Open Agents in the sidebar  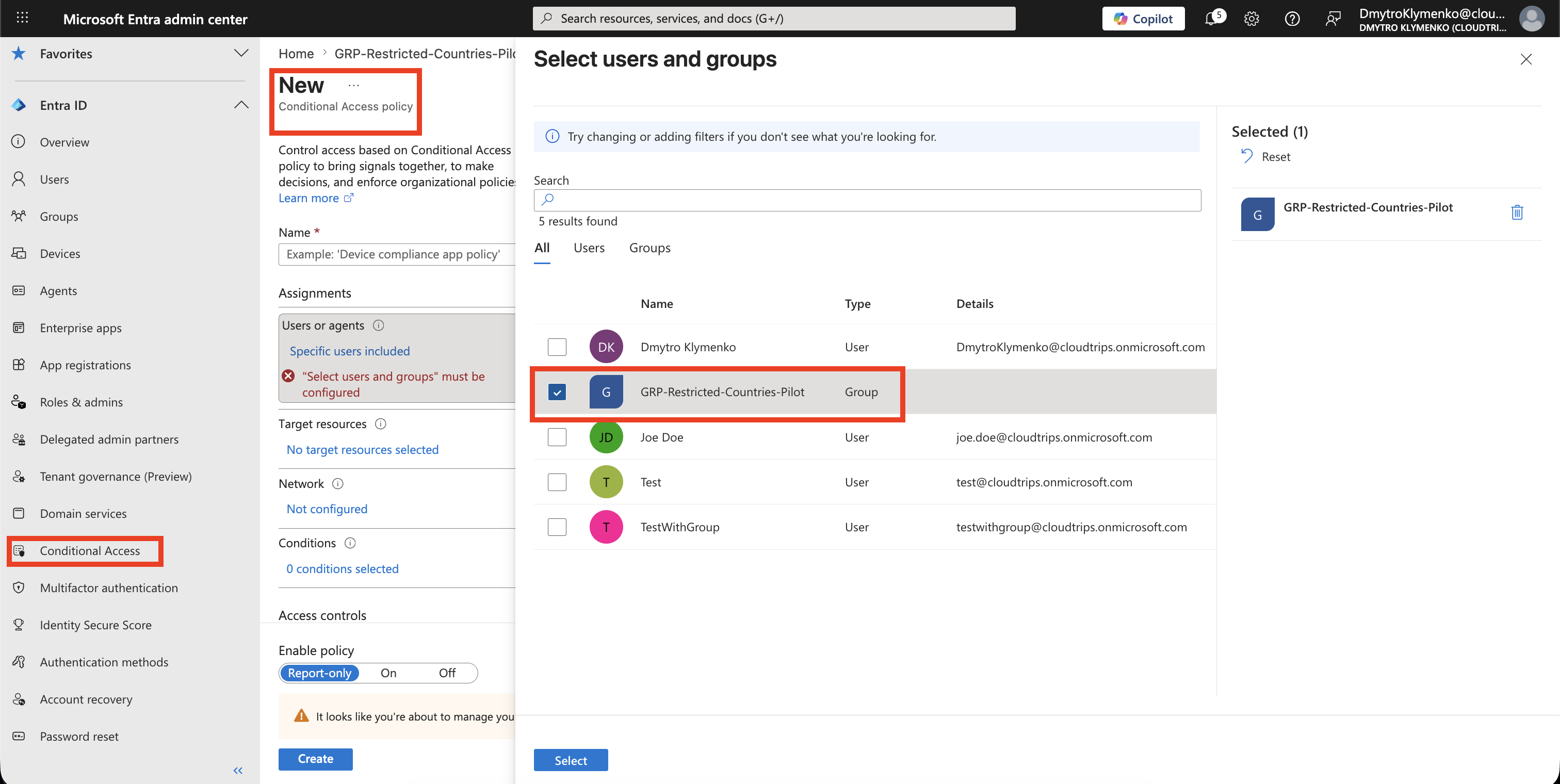point(58,290)
